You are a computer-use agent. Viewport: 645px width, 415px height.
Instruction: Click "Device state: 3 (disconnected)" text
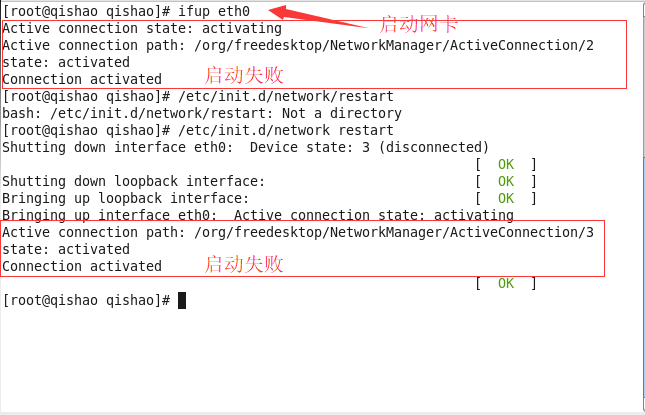click(x=369, y=147)
